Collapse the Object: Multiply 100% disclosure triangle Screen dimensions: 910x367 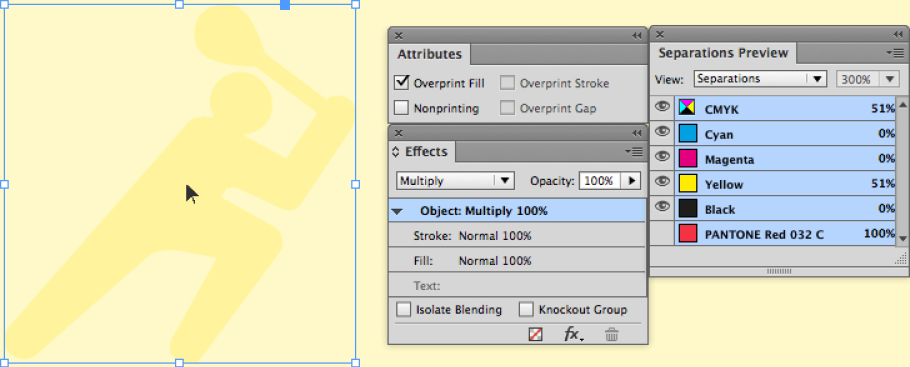click(397, 211)
